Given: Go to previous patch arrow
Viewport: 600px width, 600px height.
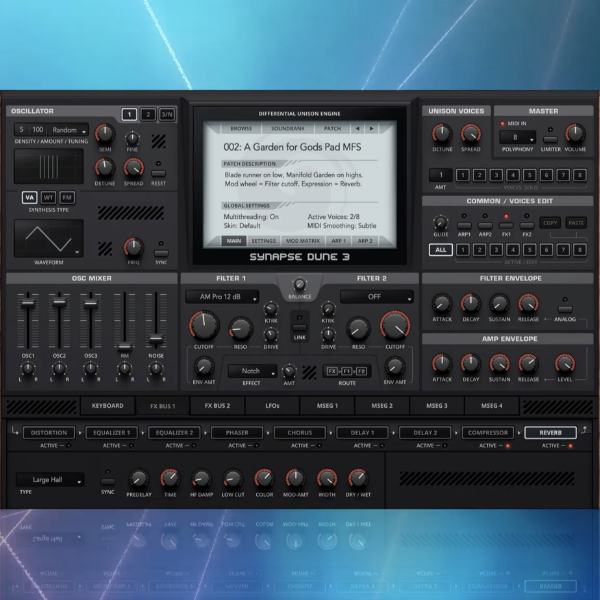Looking at the screenshot, I should (x=357, y=129).
